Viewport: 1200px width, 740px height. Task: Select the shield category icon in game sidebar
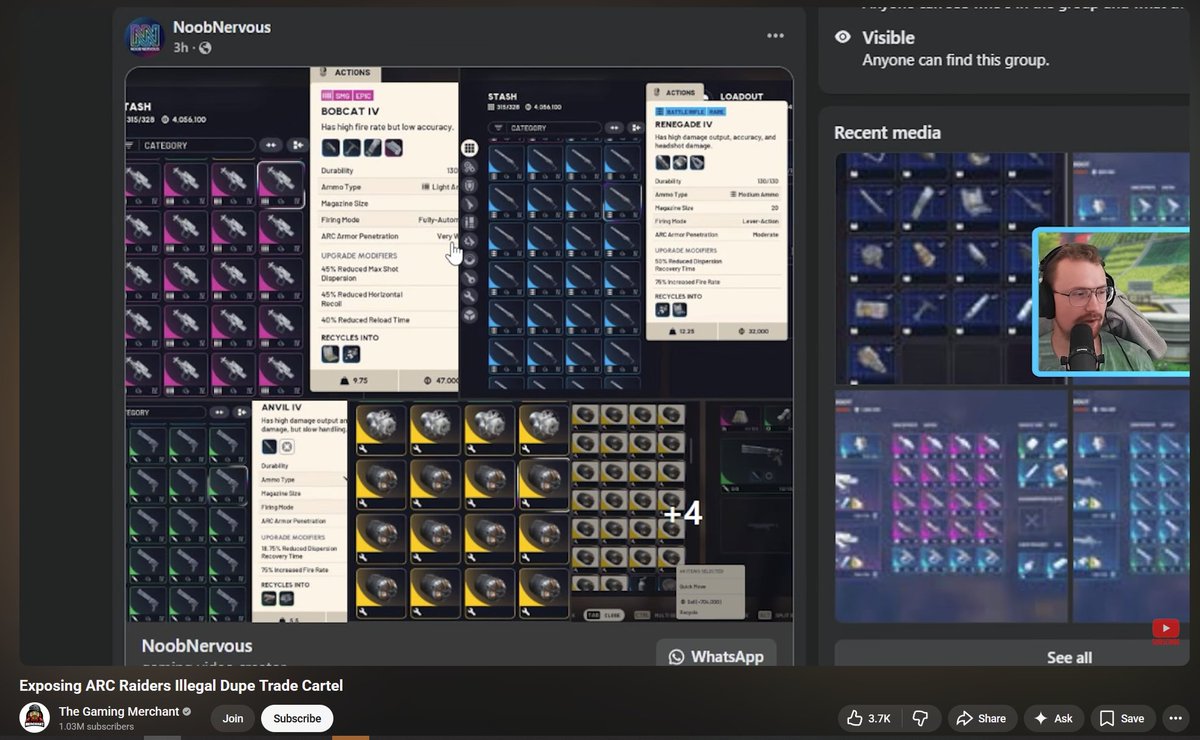469,185
